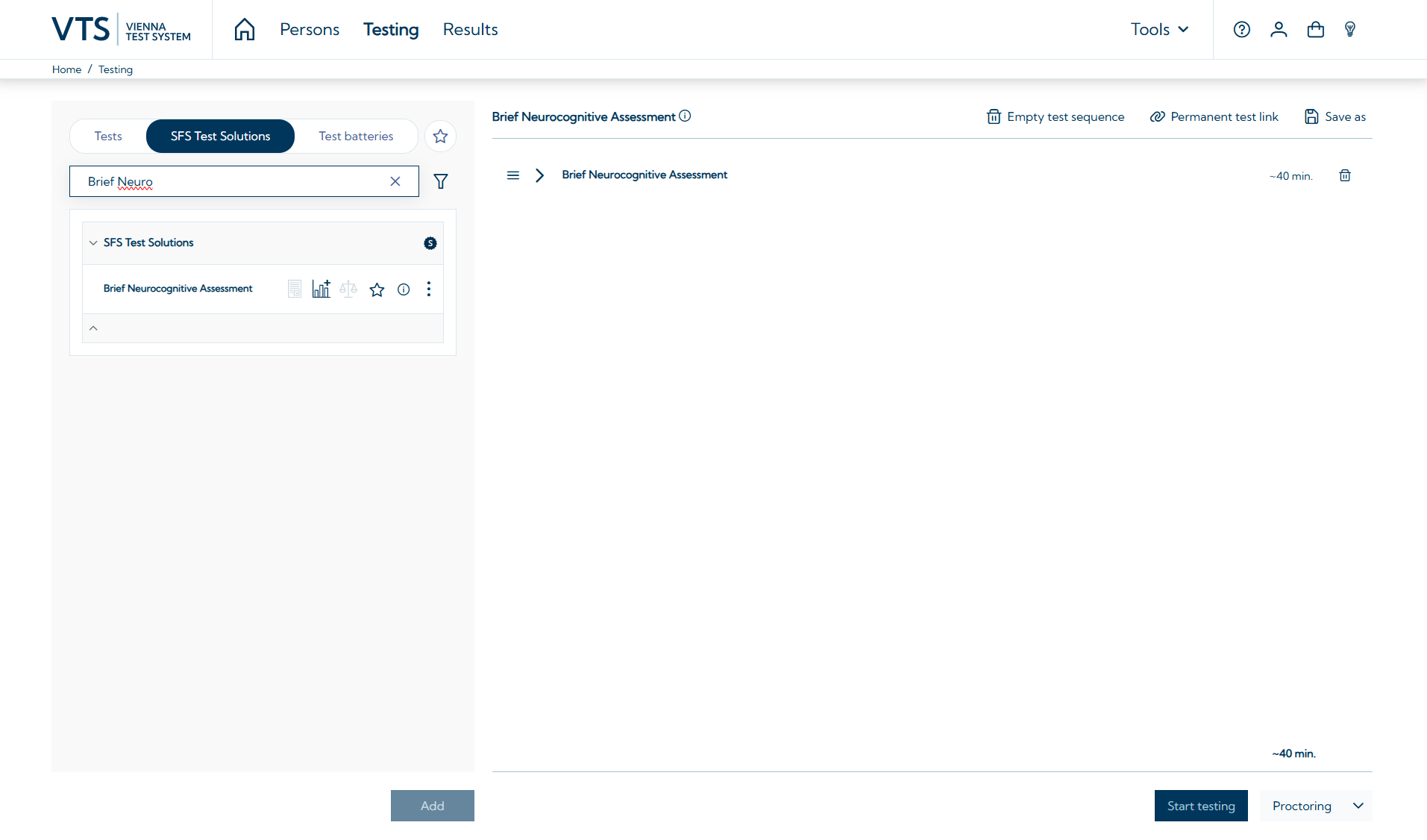Open the Proctoring dropdown
This screenshot has height=840, width=1427.
1317,806
